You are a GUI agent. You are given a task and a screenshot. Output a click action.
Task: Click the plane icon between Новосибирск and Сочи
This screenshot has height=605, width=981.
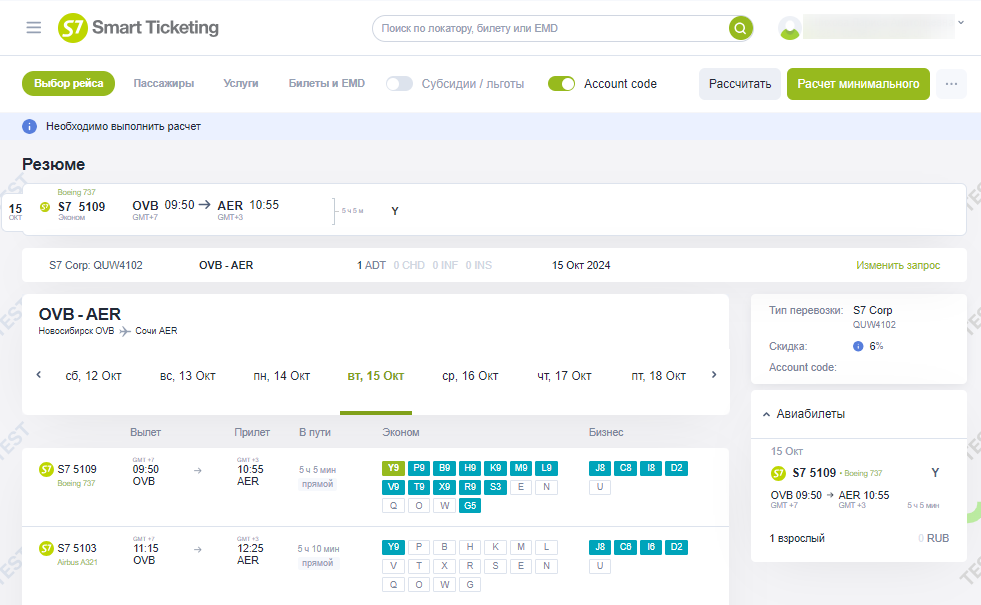click(x=125, y=331)
